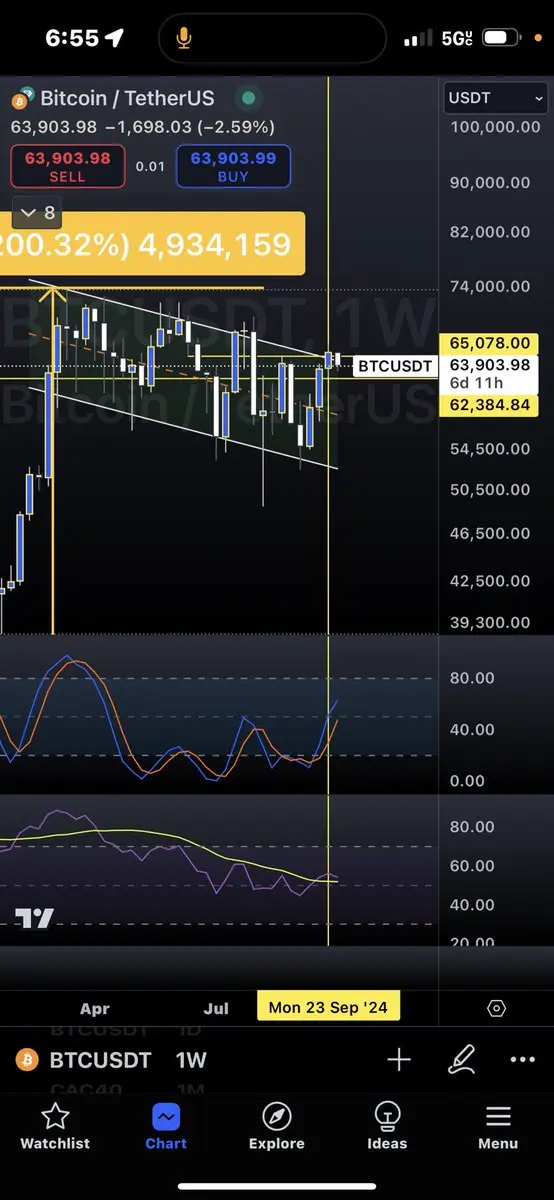This screenshot has width=554, height=1200.
Task: Tap the Apr label on the time axis
Action: [x=95, y=1008]
